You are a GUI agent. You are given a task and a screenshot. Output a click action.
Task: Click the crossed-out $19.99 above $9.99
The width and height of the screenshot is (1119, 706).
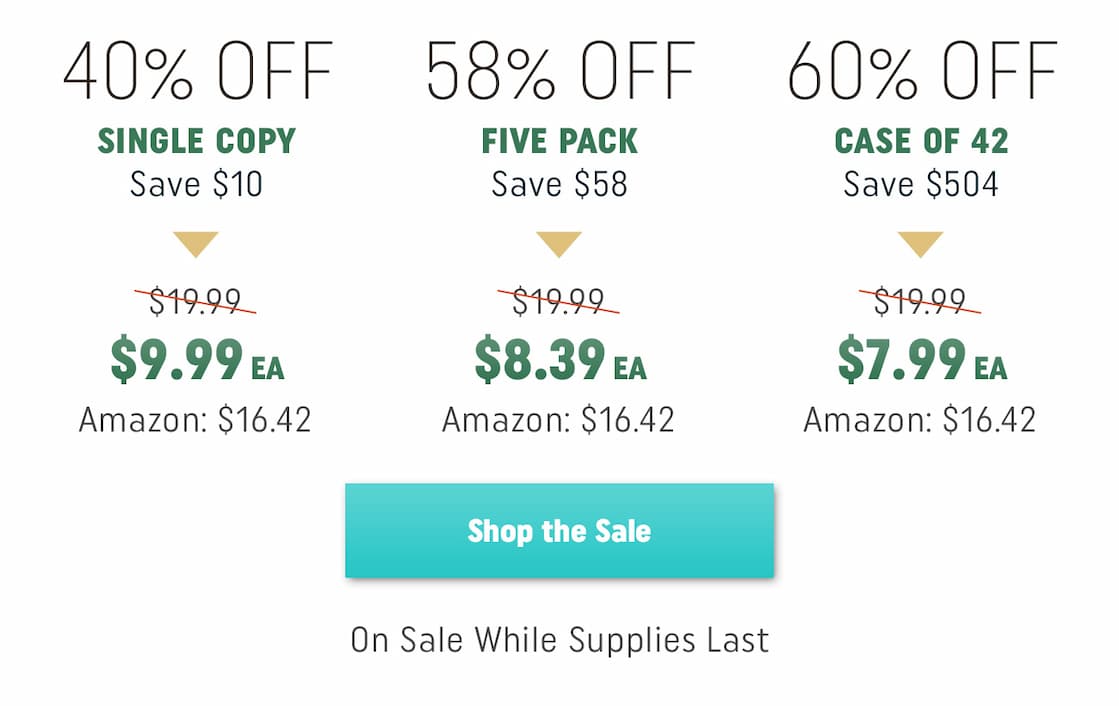pos(195,300)
